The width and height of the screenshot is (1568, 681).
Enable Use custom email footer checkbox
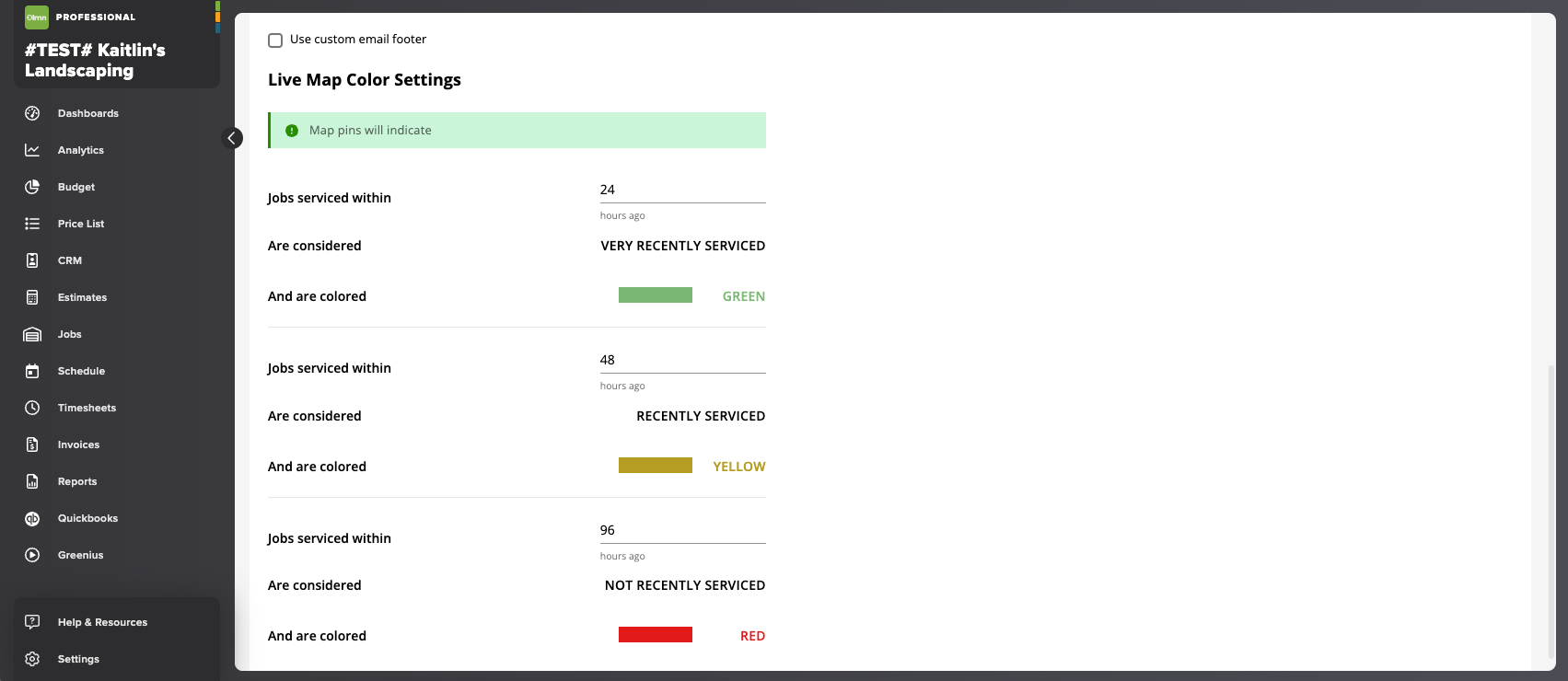[275, 40]
